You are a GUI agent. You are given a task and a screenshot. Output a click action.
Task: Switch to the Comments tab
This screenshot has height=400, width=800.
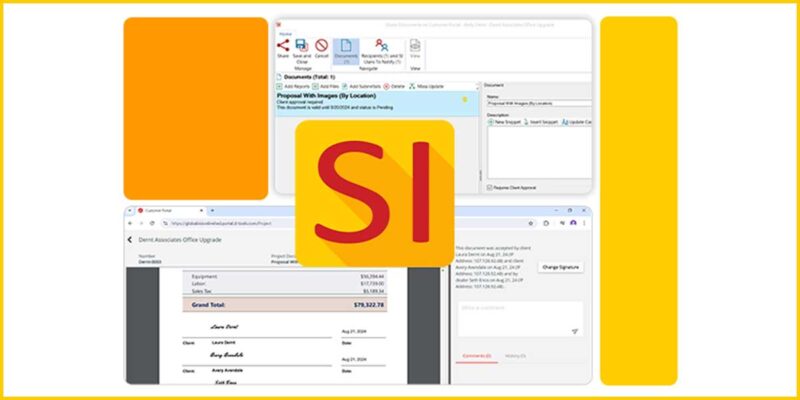tap(477, 356)
